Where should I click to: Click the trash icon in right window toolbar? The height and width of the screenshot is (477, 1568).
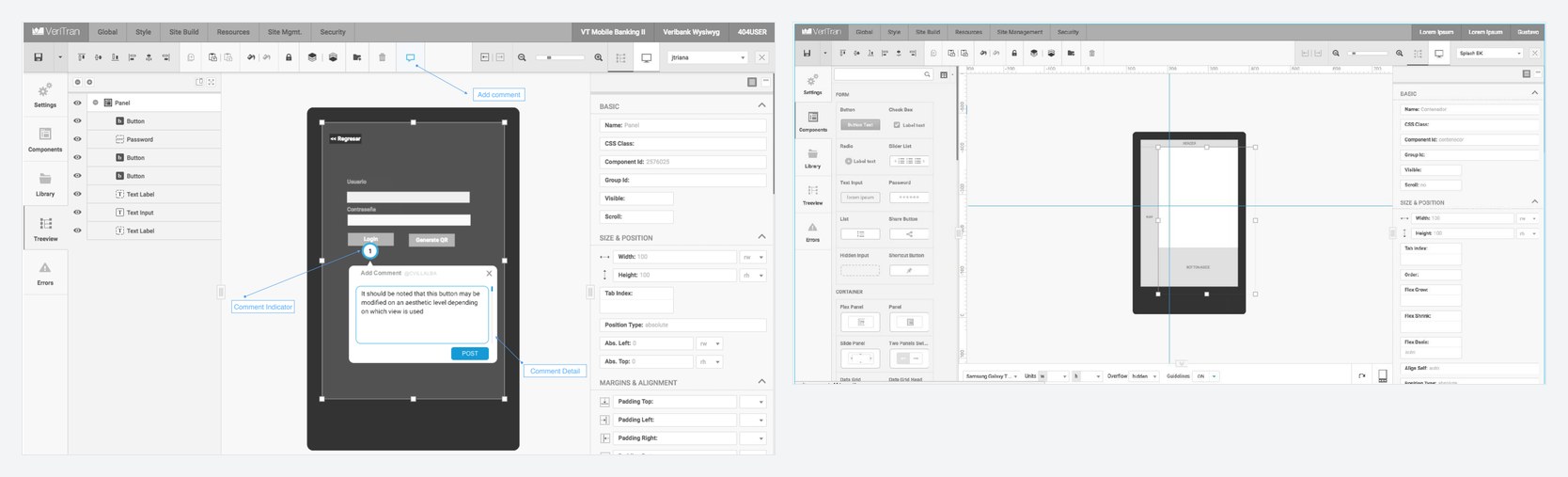1091,53
